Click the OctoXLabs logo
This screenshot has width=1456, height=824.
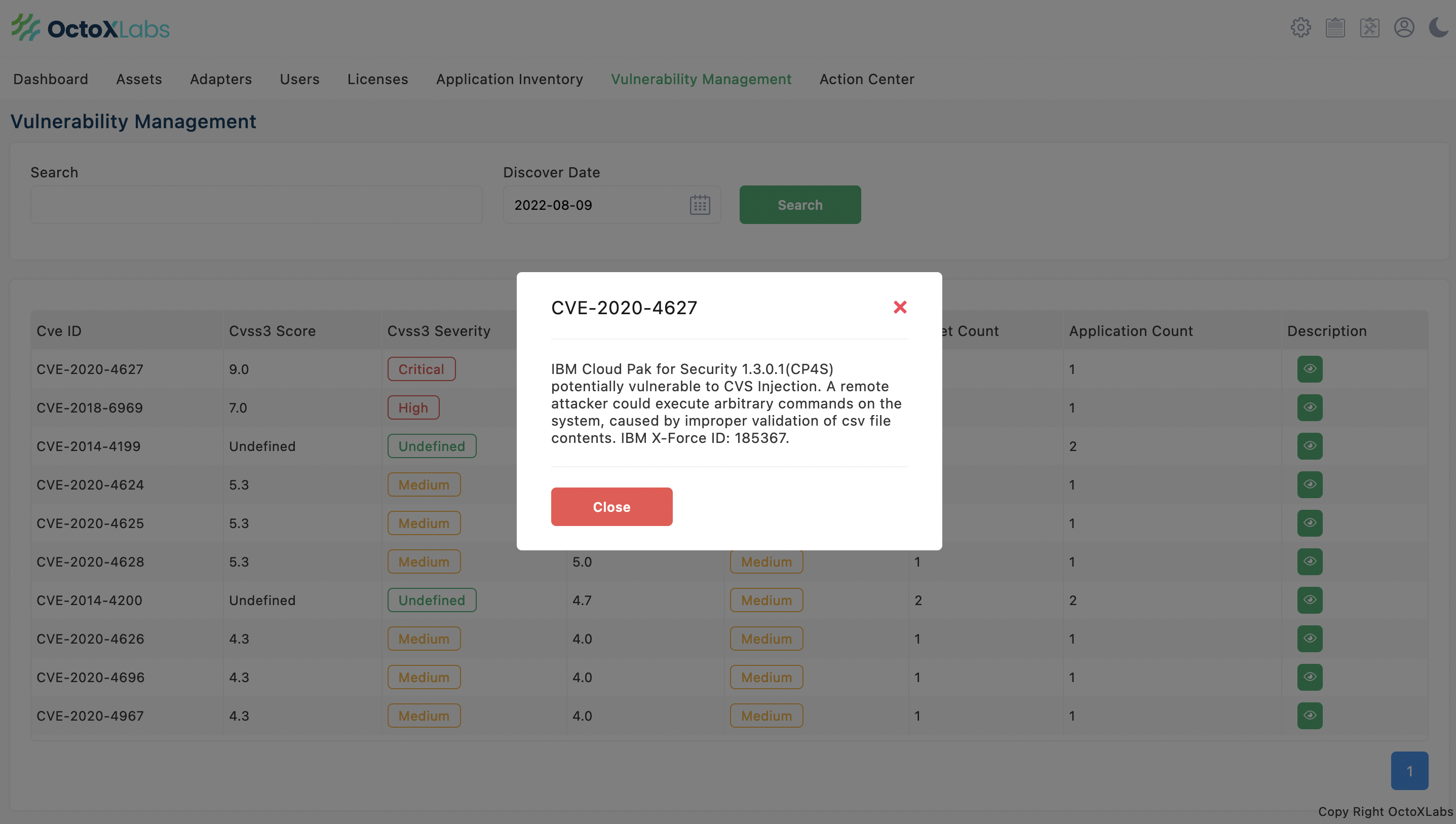pyautogui.click(x=91, y=28)
